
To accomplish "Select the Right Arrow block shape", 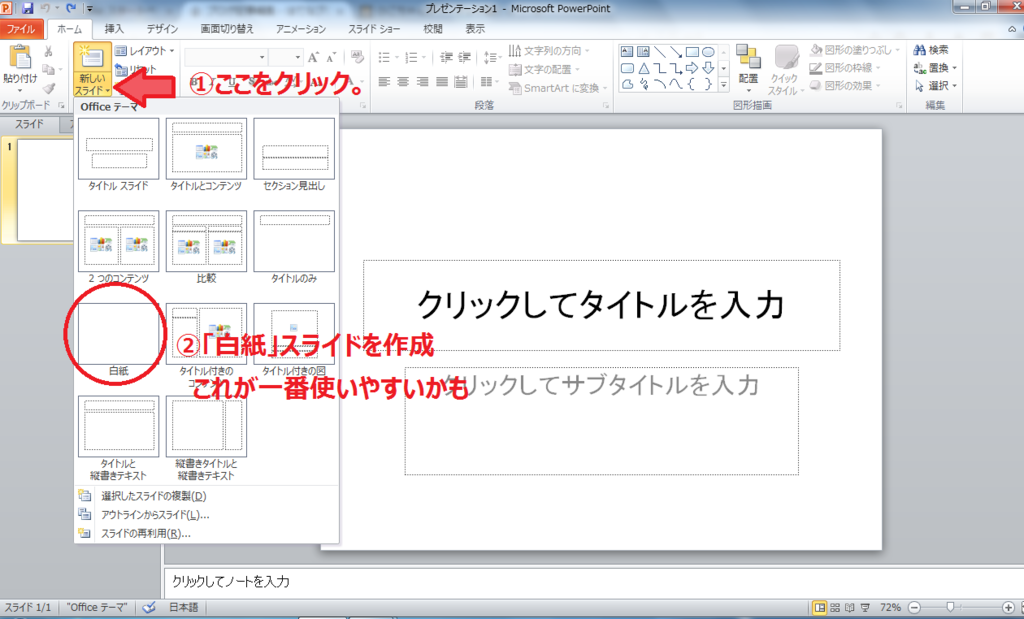I will point(692,68).
